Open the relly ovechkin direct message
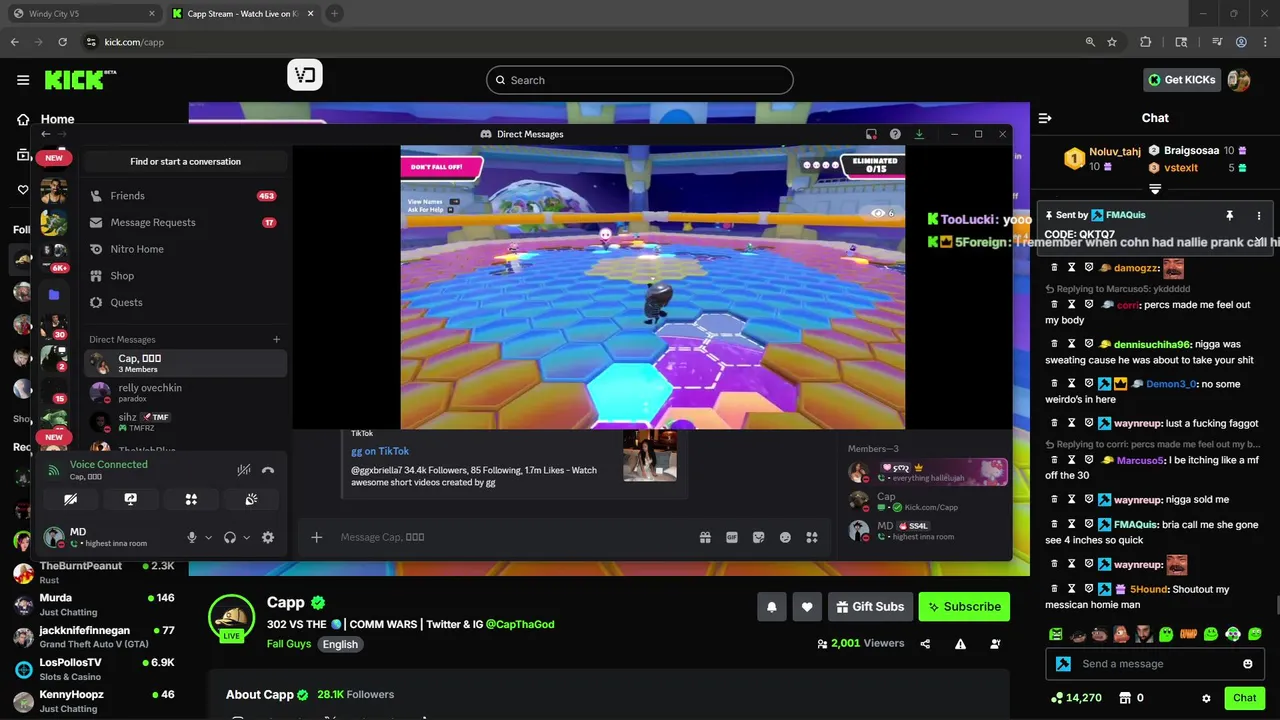The width and height of the screenshot is (1280, 720). click(185, 392)
